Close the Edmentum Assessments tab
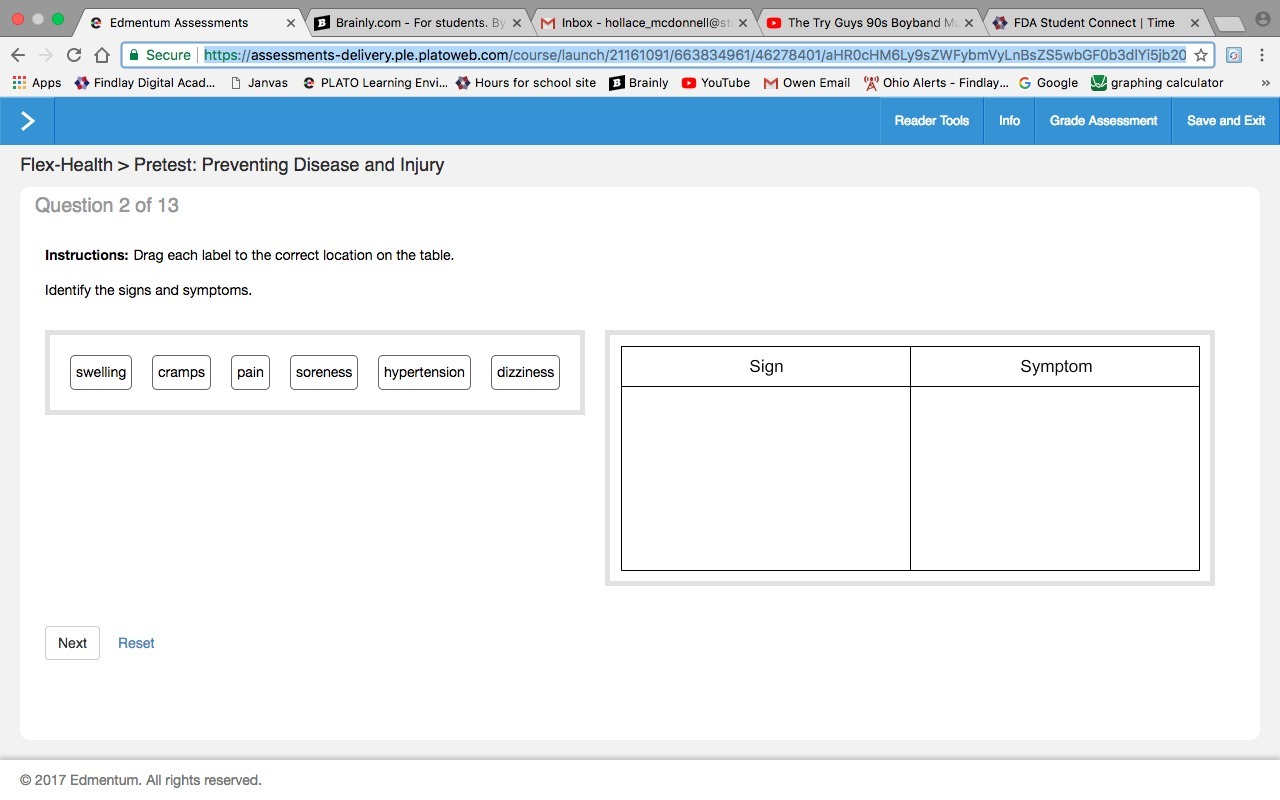Image resolution: width=1280 pixels, height=800 pixels. click(x=291, y=22)
